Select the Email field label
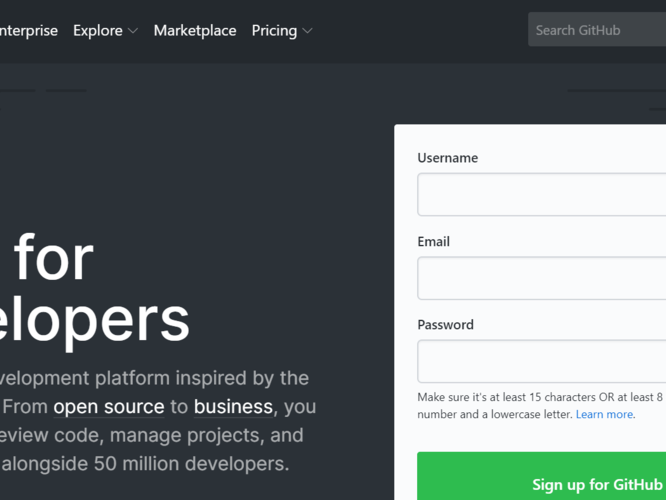This screenshot has height=500, width=666. [433, 242]
